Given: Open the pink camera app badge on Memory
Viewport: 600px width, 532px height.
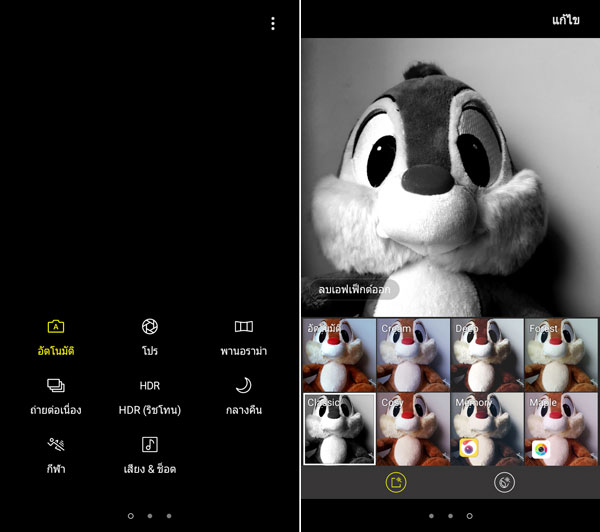Looking at the screenshot, I should pos(469,448).
